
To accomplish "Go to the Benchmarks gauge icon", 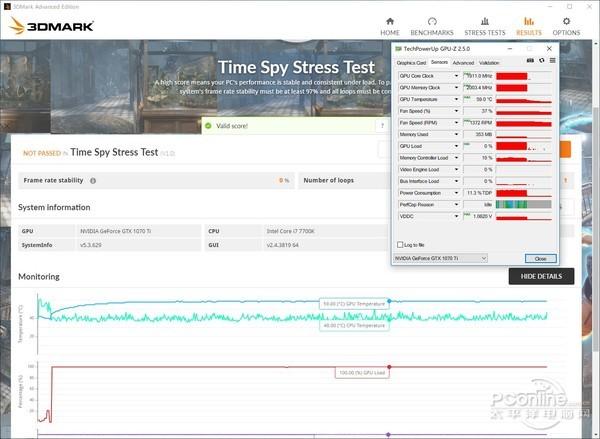I will click(x=432, y=21).
